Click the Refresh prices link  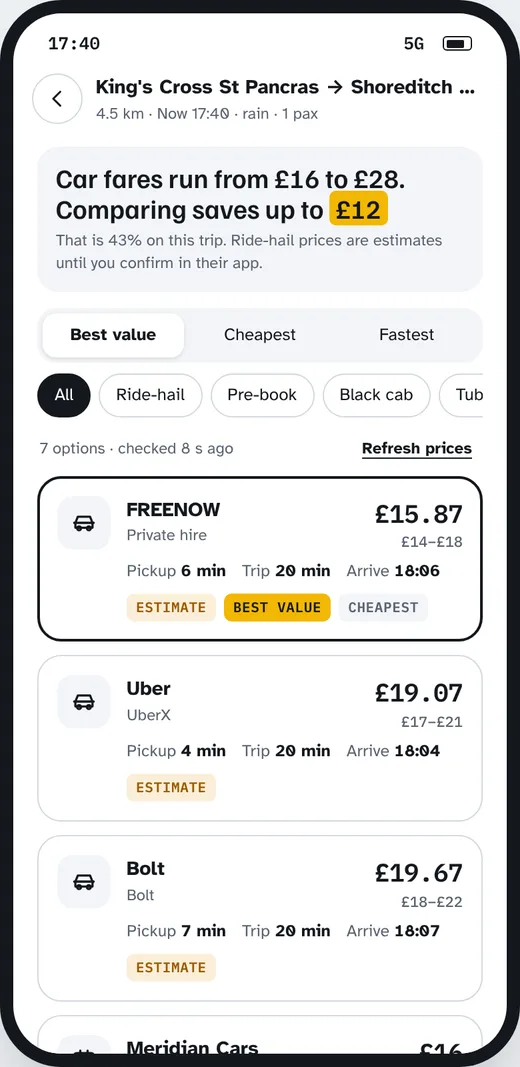[417, 449]
